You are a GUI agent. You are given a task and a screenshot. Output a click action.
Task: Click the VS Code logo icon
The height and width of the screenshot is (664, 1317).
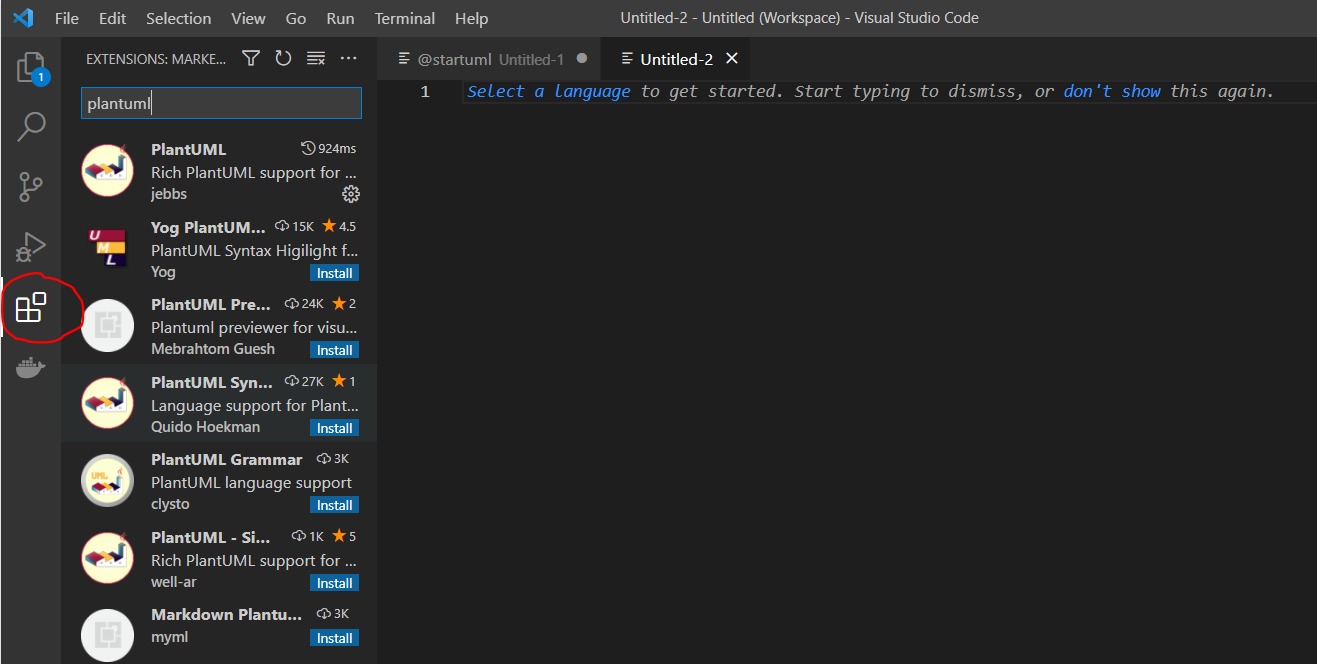(23, 18)
